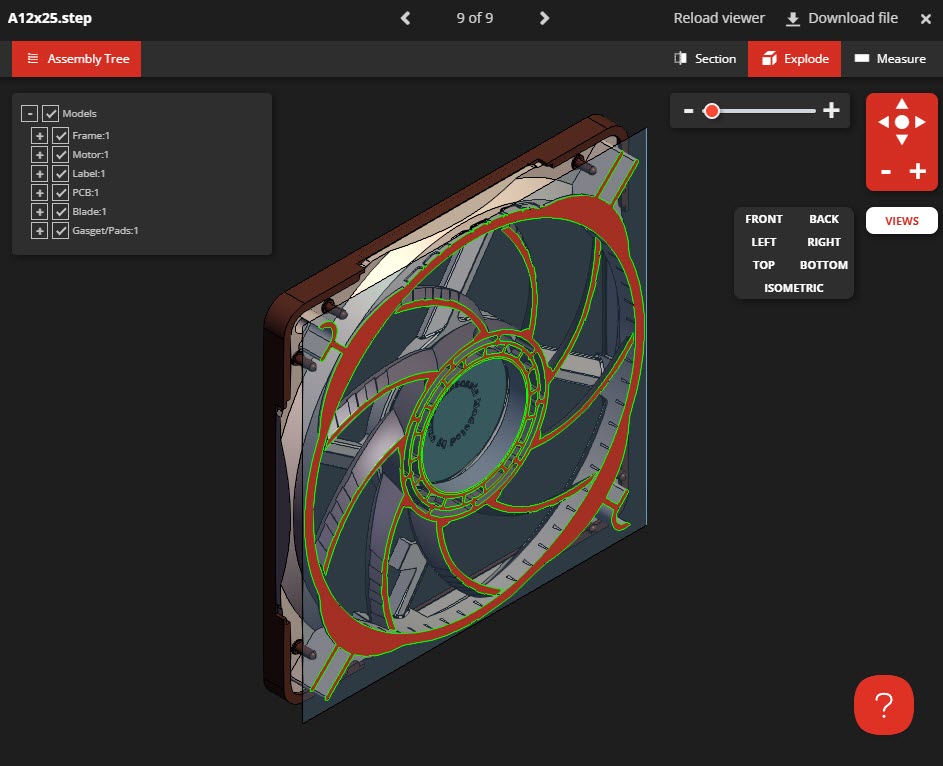Pan the view left with navigation arrow
Viewport: 943px width, 766px height.
(x=883, y=122)
